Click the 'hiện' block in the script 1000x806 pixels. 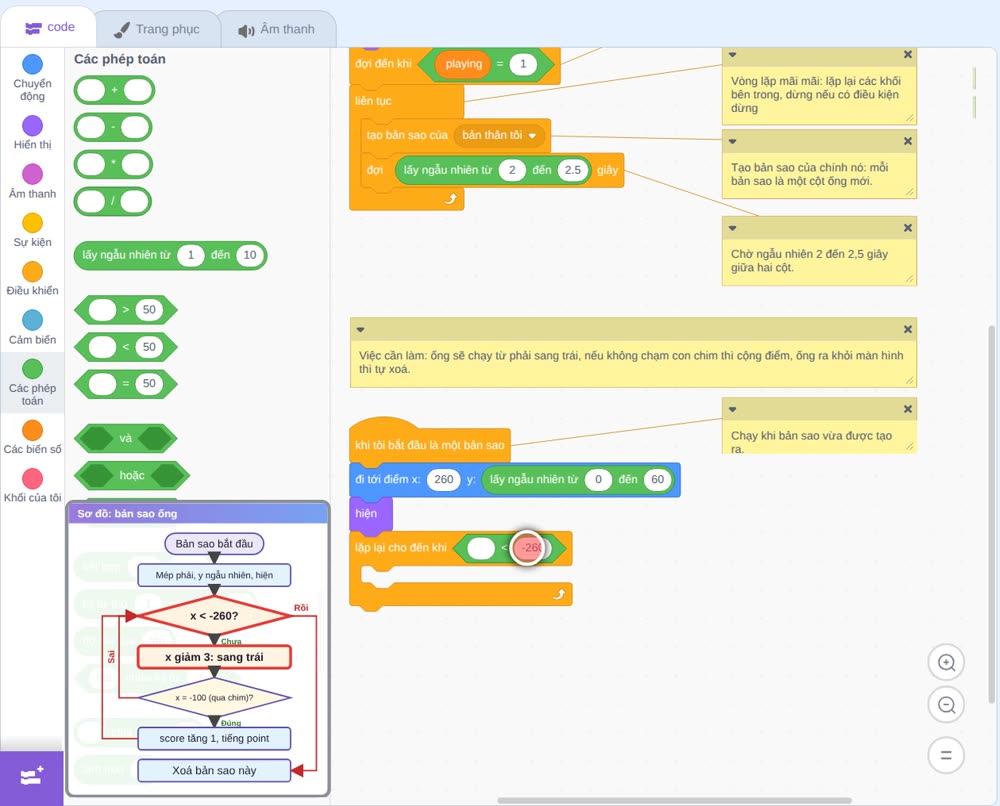371,513
